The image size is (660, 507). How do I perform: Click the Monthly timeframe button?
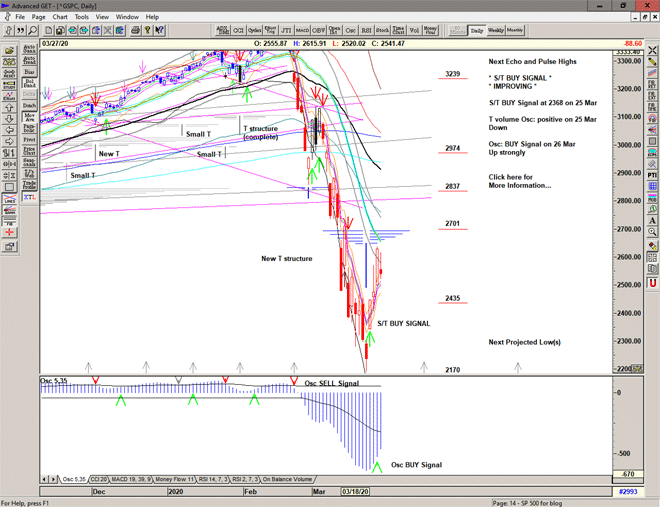click(x=515, y=30)
